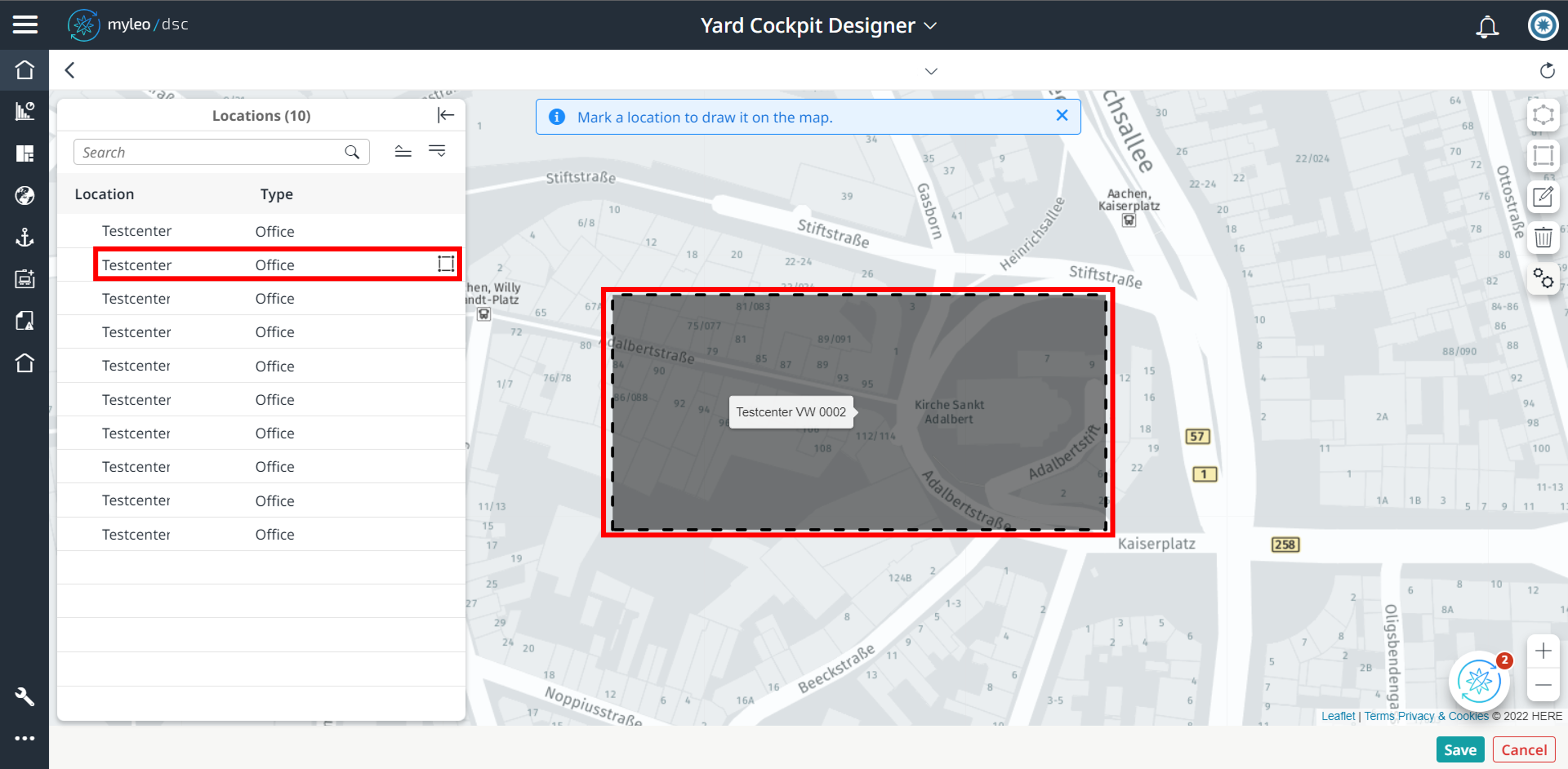
Task: Collapse the Locations panel arrow
Action: tap(445, 115)
